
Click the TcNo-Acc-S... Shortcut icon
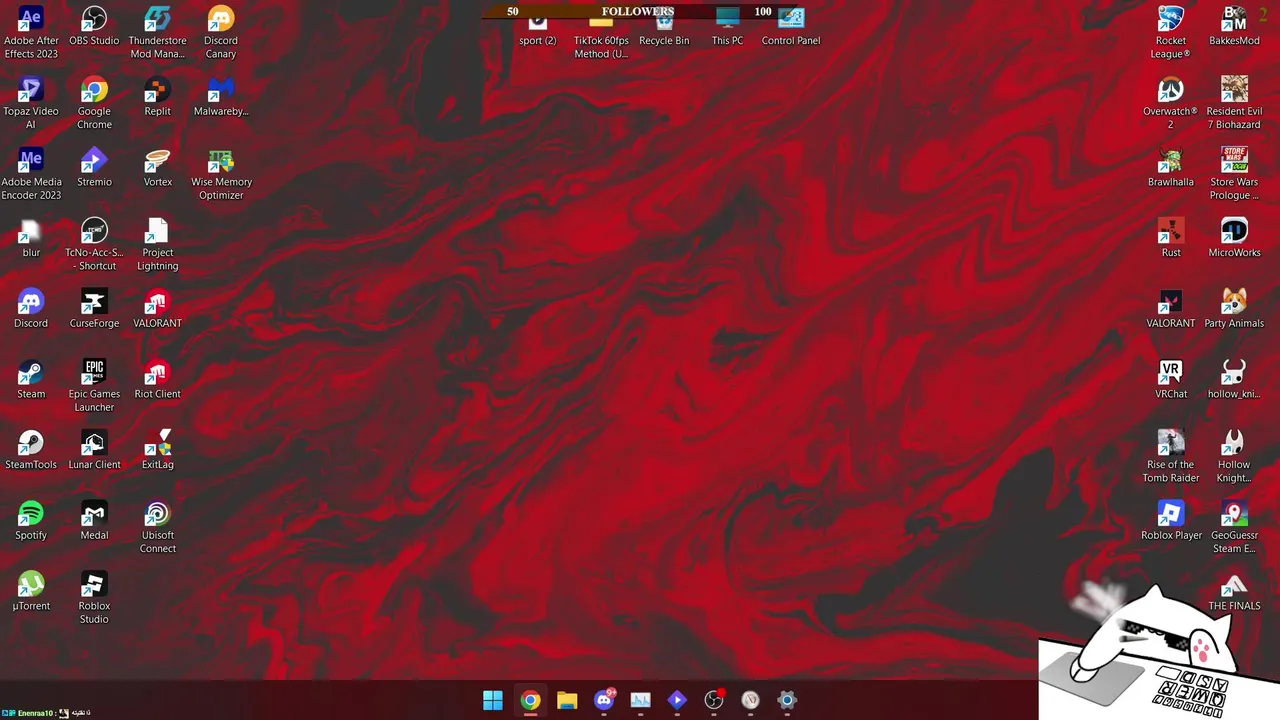[x=94, y=245]
